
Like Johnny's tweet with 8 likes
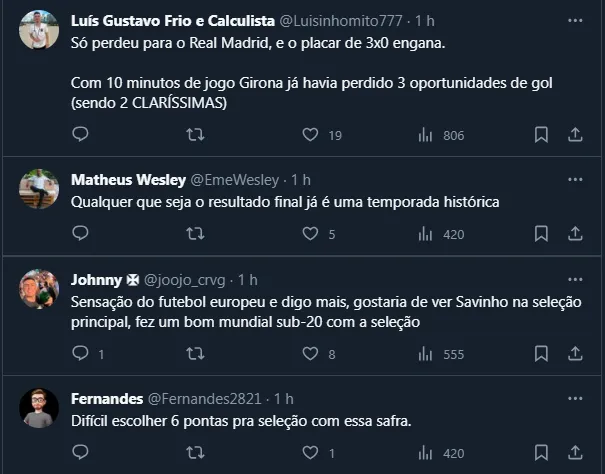coord(310,353)
